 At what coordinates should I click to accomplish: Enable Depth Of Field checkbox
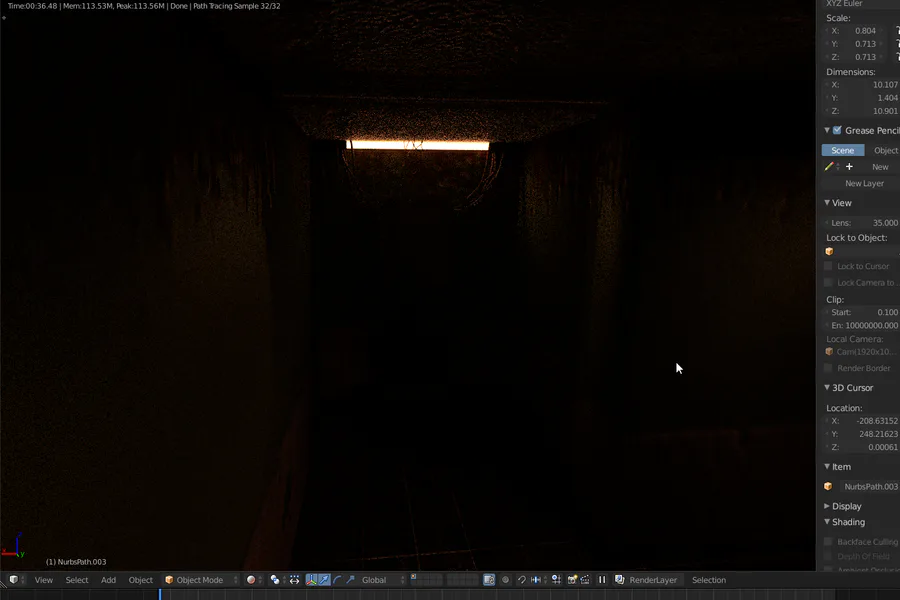[828, 556]
